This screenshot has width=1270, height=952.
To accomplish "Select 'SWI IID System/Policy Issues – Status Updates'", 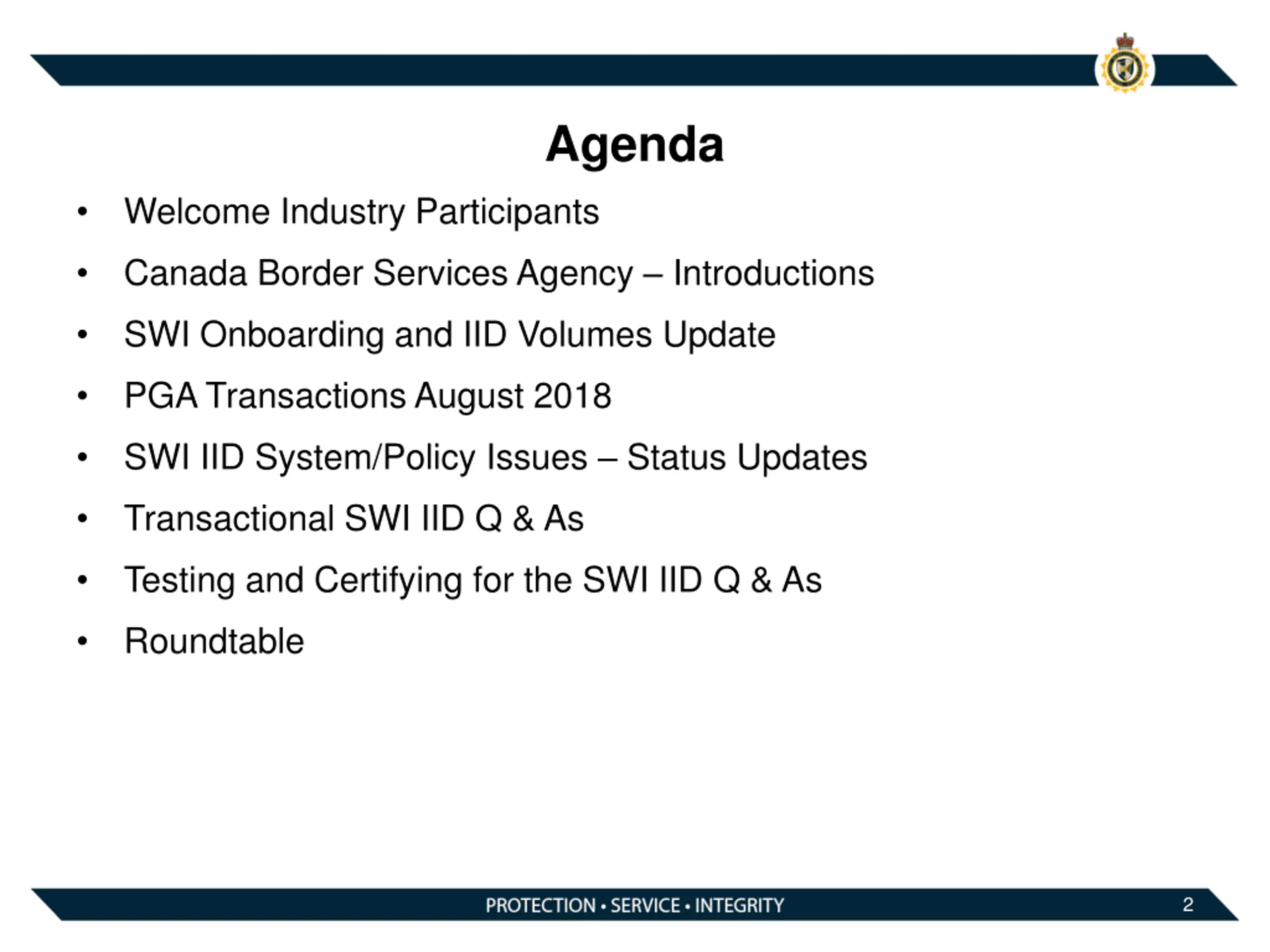I will [x=496, y=457].
